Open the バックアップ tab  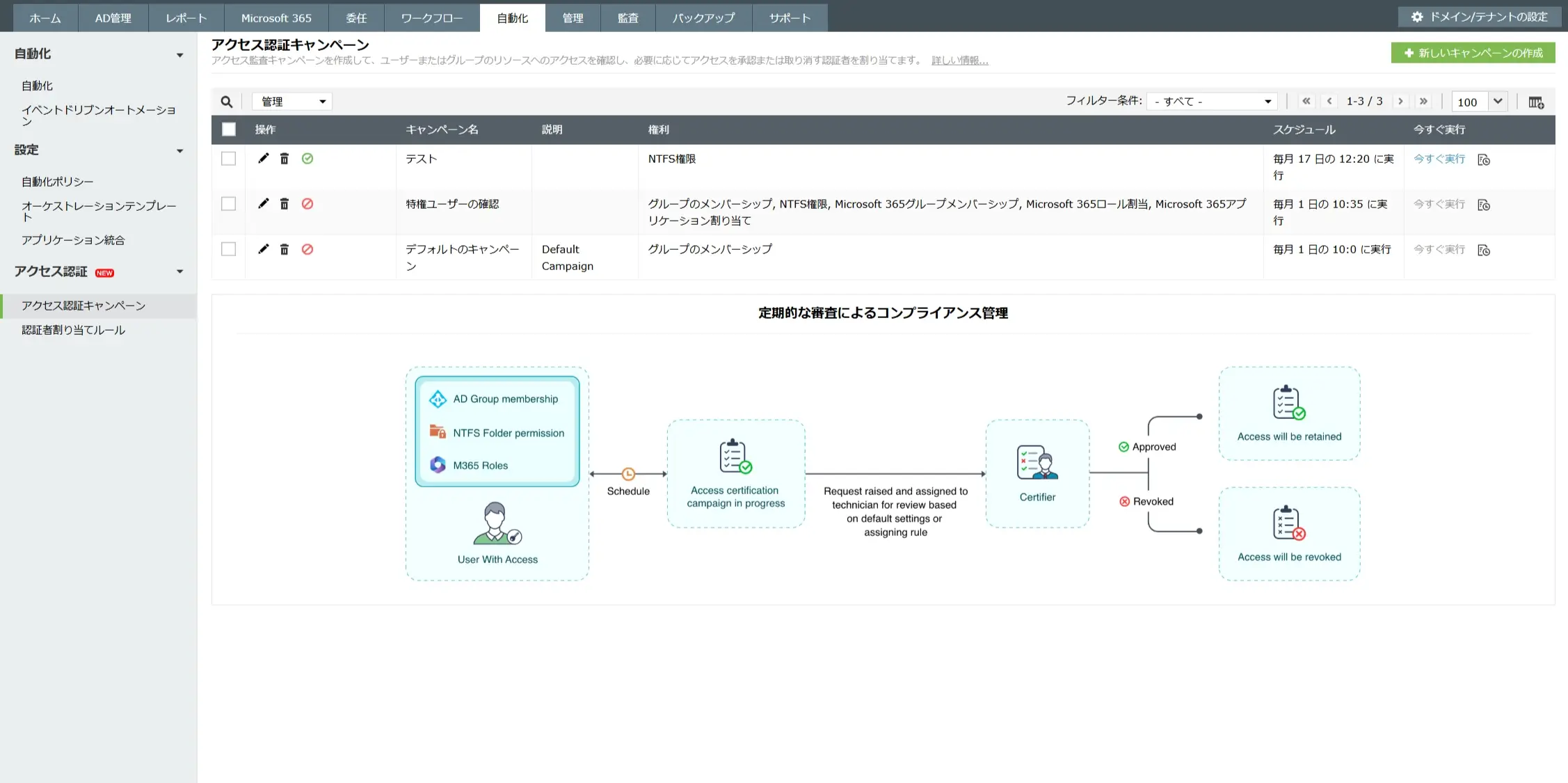(703, 18)
